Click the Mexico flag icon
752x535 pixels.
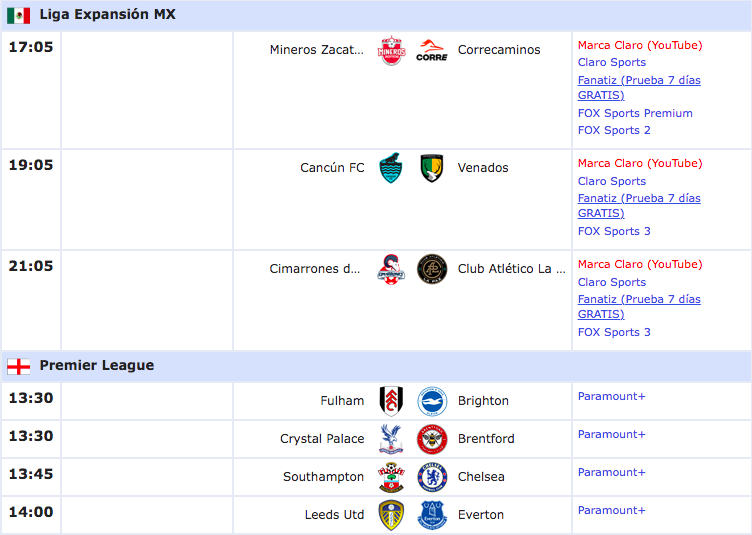coord(19,15)
